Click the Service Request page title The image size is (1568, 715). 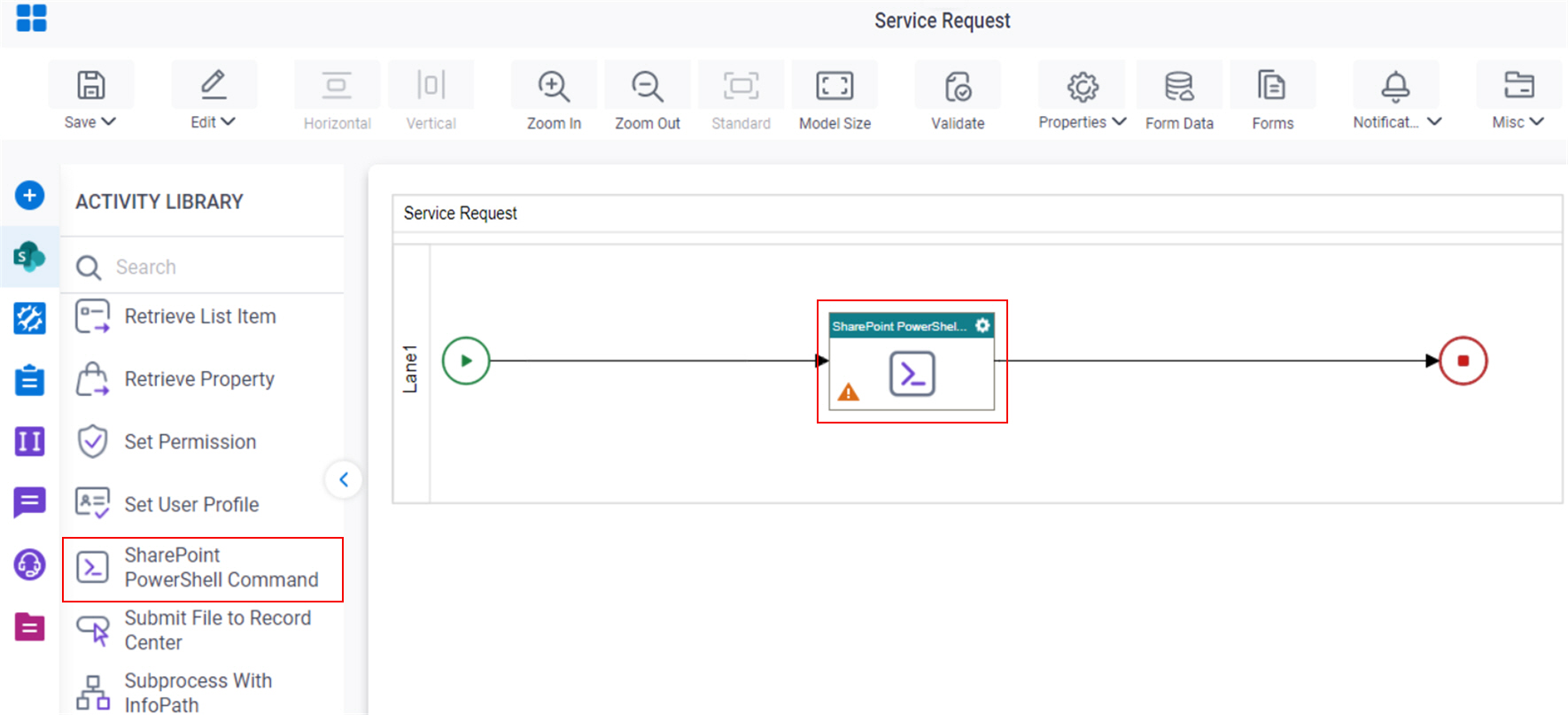click(x=943, y=20)
